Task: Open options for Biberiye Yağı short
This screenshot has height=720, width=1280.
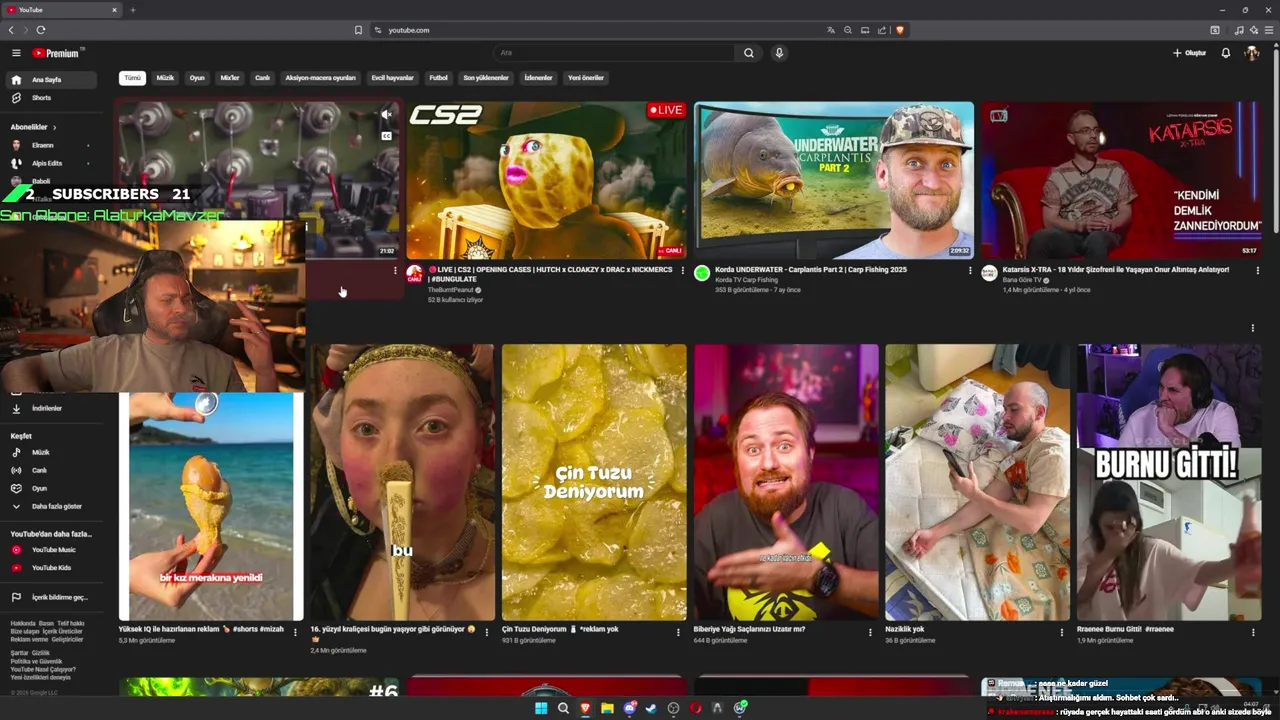Action: (870, 631)
